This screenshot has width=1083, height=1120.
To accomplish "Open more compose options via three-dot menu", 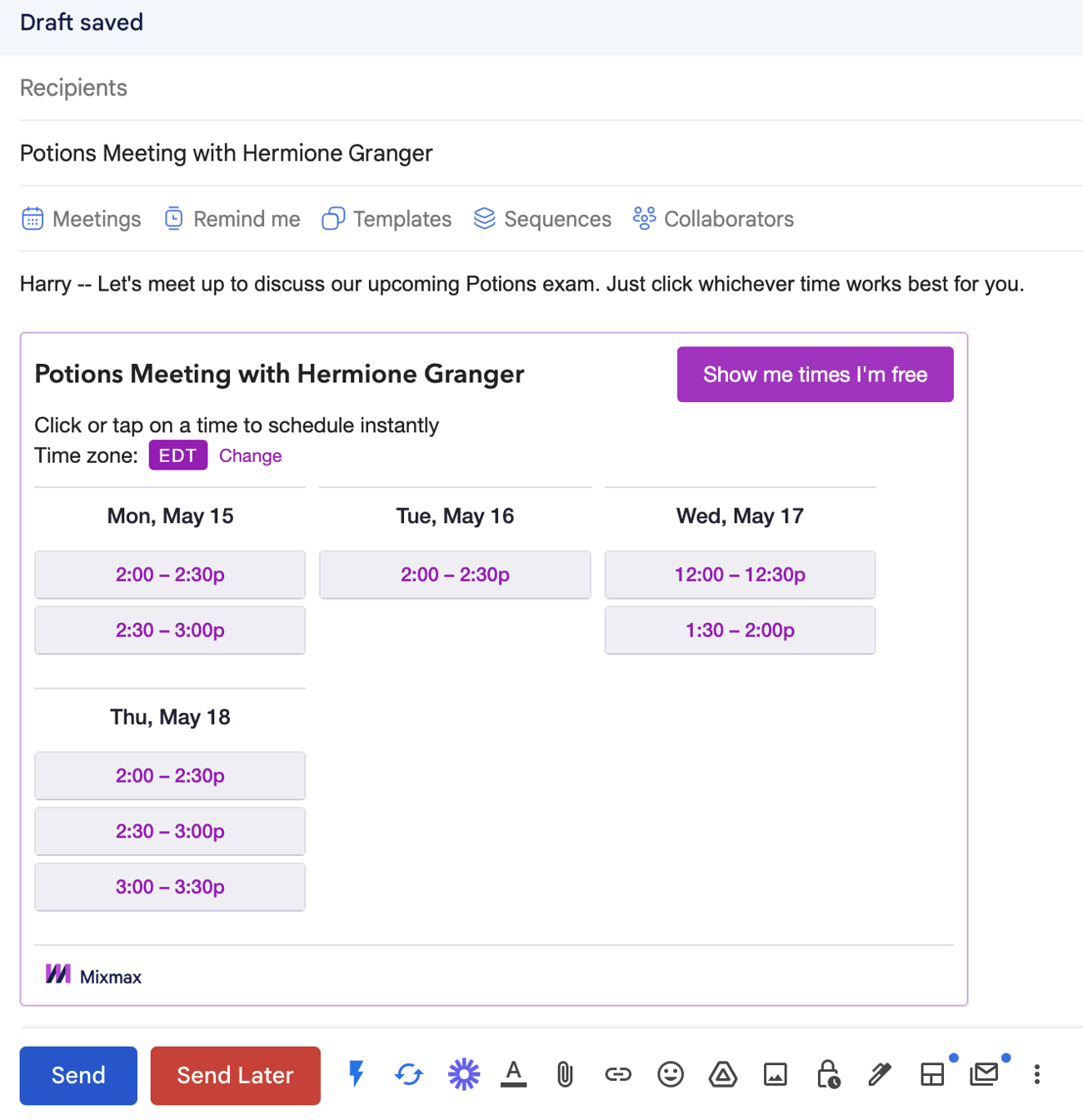I will point(1036,1075).
